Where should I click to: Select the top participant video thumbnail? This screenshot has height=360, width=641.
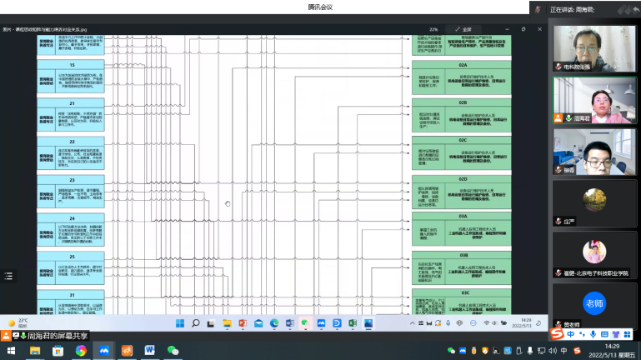pos(594,49)
